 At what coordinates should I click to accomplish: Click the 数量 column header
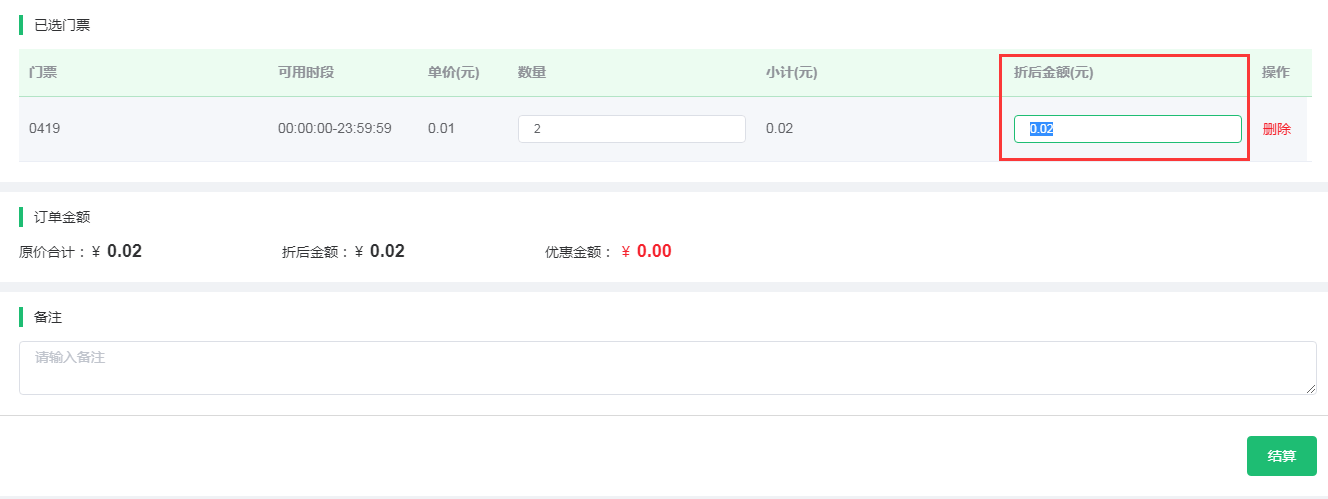(531, 73)
